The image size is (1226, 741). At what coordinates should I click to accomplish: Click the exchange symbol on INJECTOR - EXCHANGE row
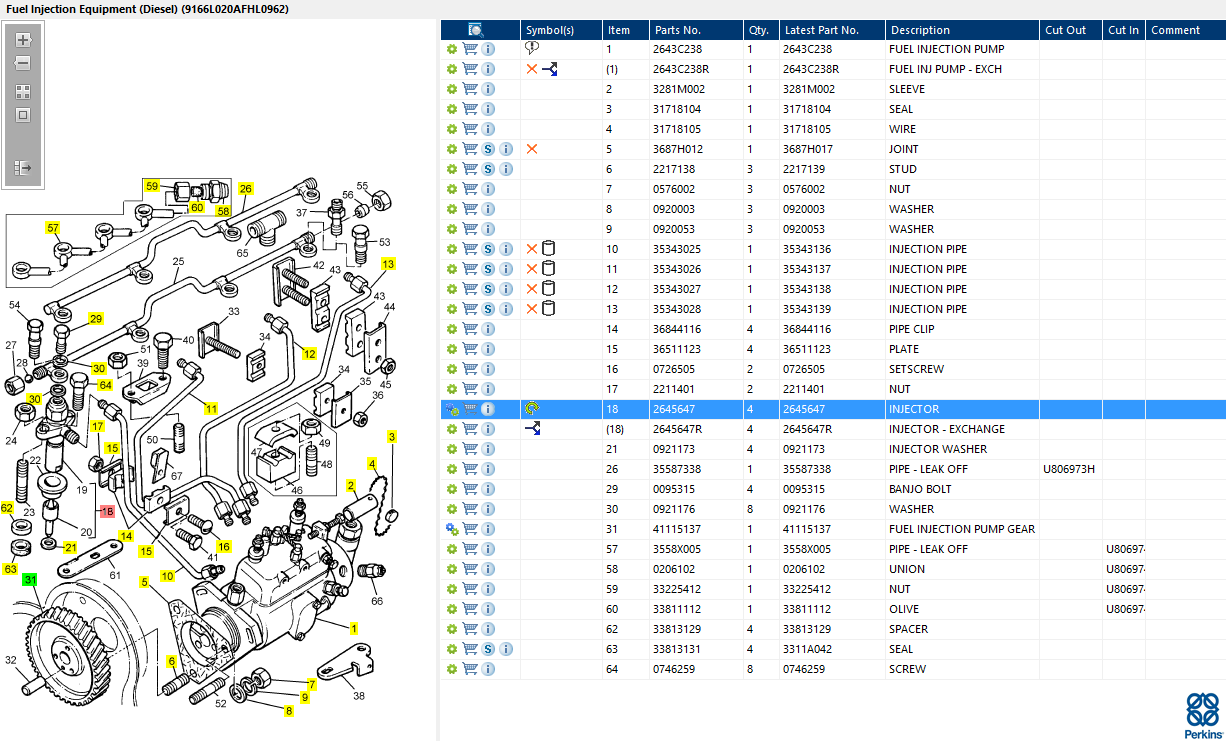pos(533,429)
